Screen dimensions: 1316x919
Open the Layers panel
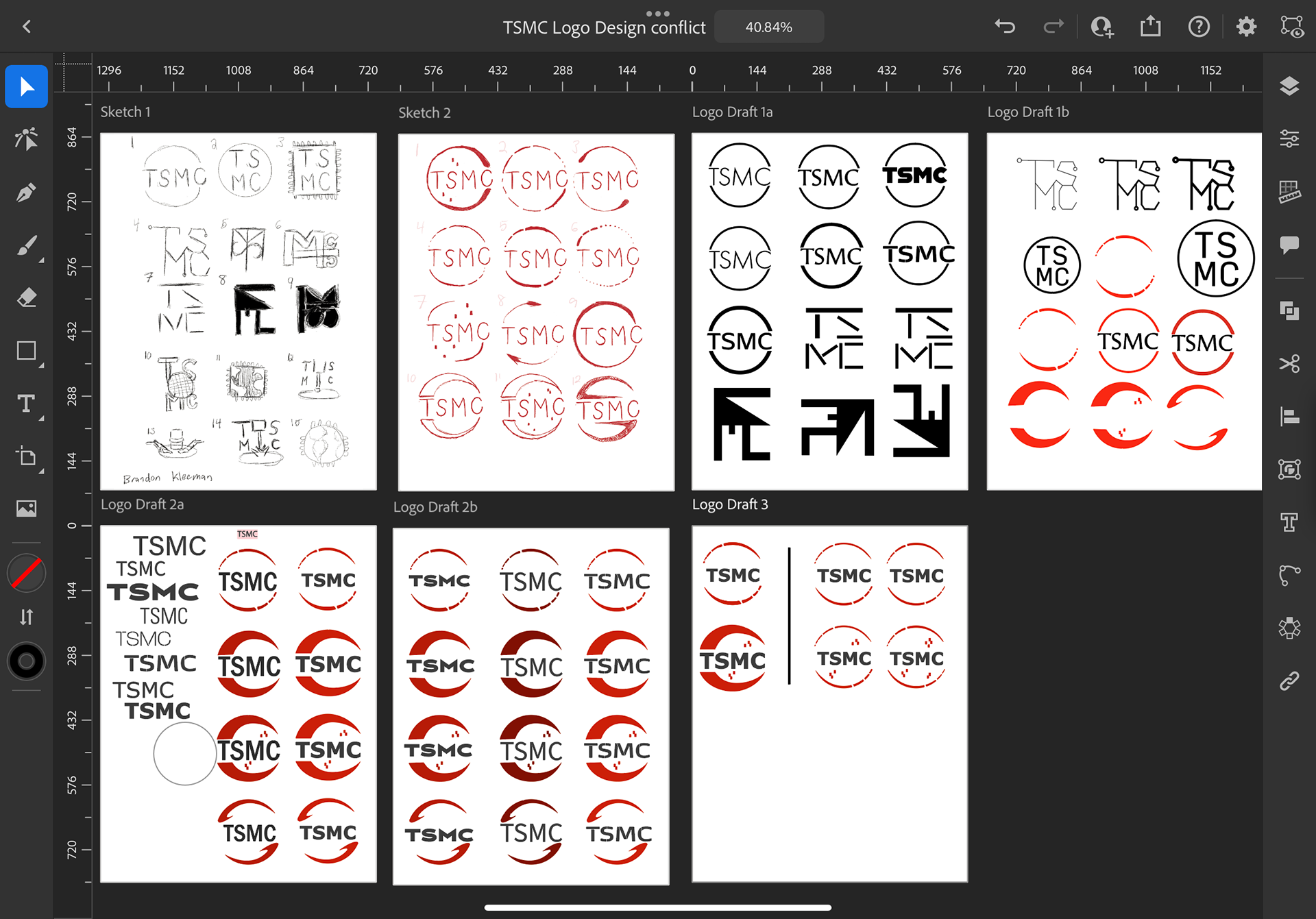point(1289,86)
